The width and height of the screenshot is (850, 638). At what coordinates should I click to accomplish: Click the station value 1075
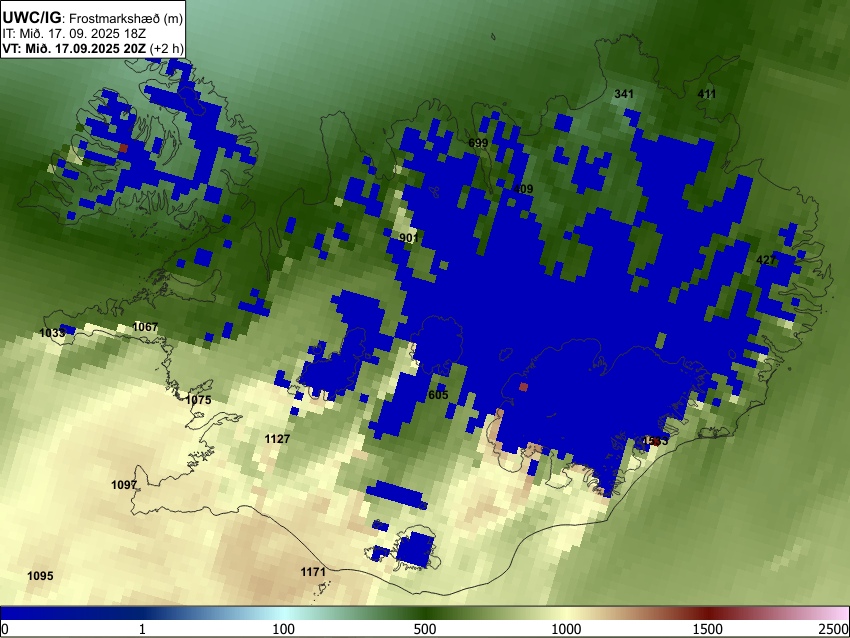coord(198,400)
